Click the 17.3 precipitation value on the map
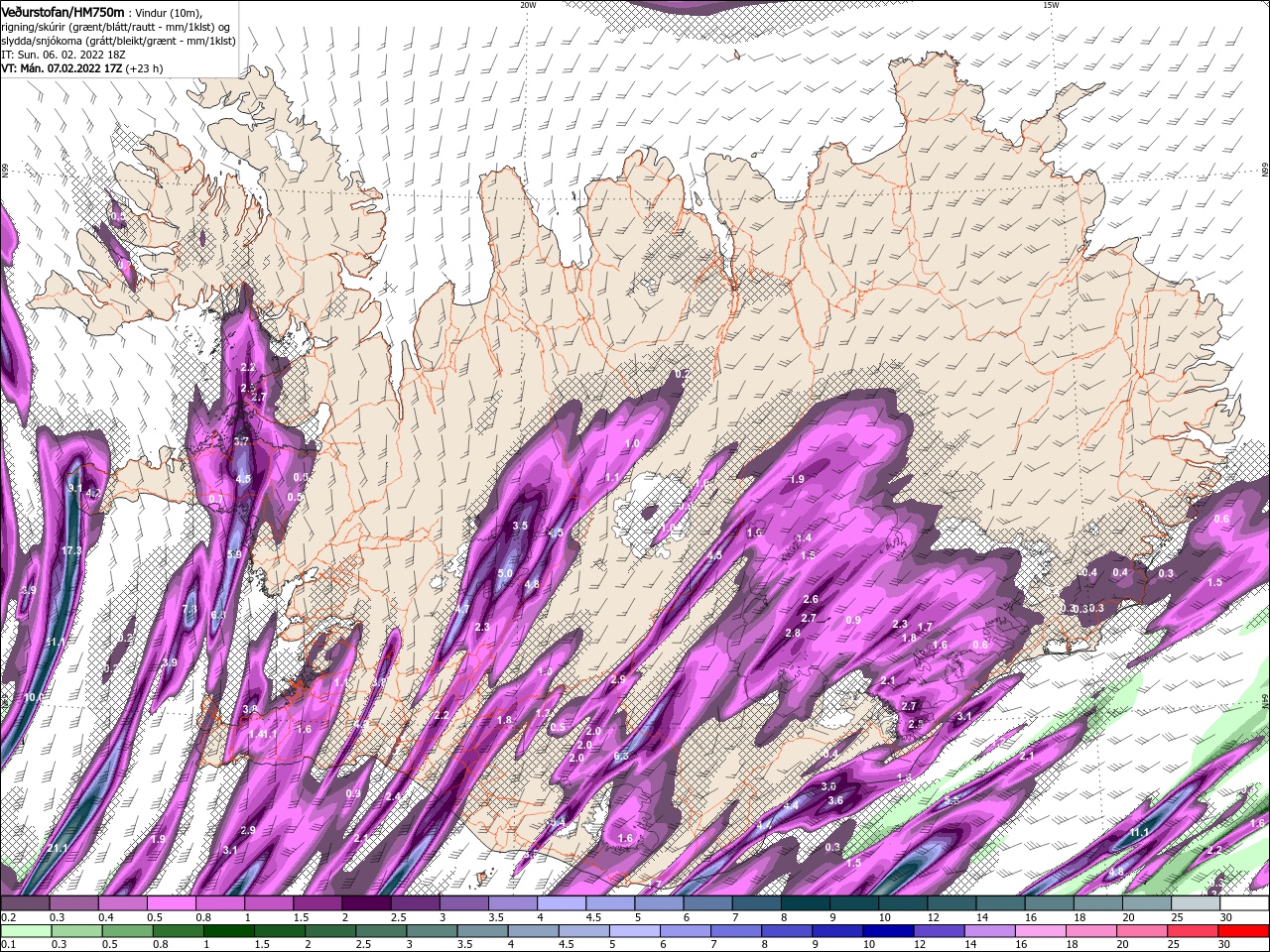Viewport: 1270px width, 952px height. click(x=71, y=550)
